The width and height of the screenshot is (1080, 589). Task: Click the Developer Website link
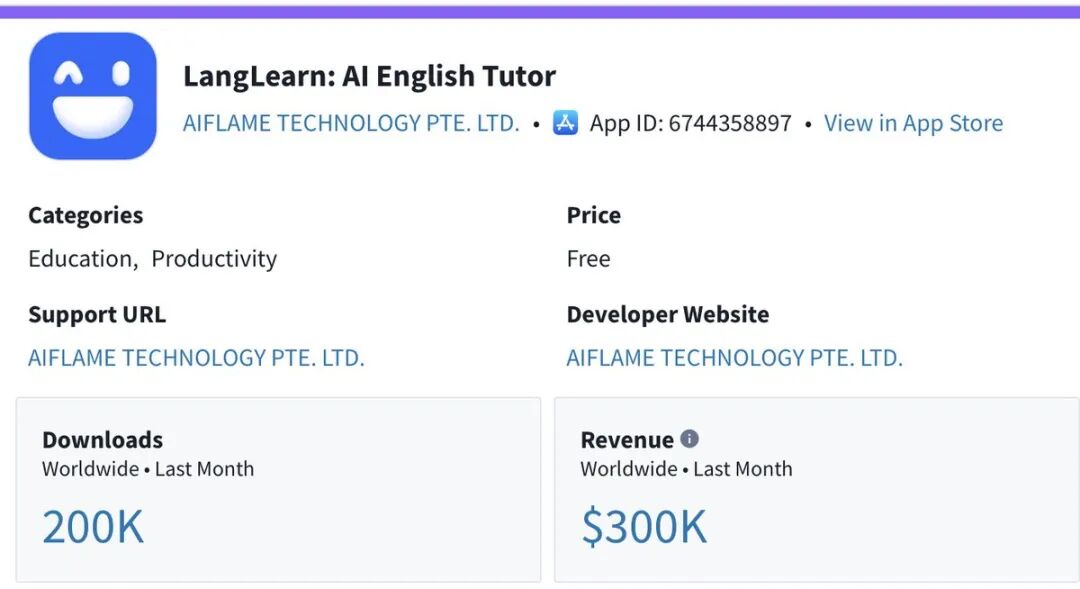coord(736,357)
